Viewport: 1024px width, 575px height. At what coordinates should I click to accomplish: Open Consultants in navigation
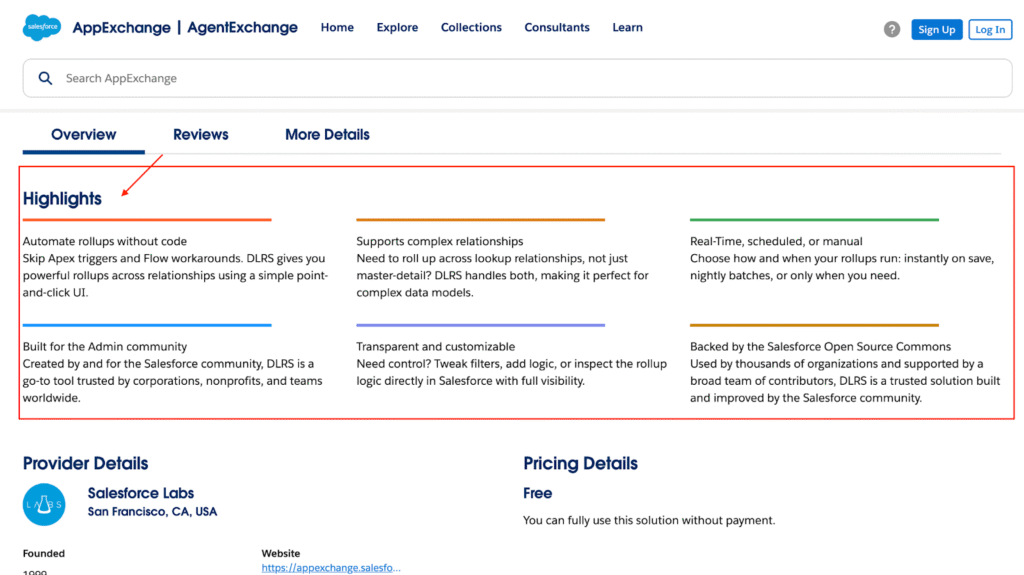[x=556, y=27]
